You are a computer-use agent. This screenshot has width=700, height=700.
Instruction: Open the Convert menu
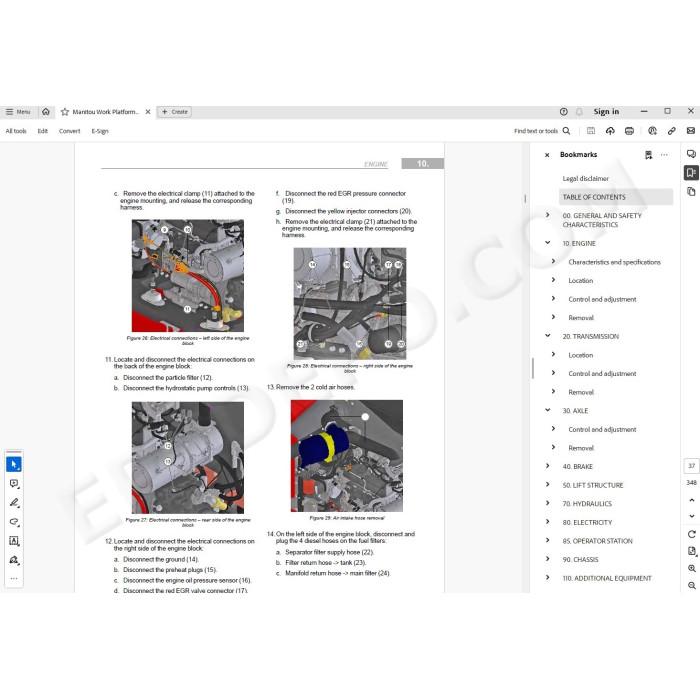click(x=69, y=131)
